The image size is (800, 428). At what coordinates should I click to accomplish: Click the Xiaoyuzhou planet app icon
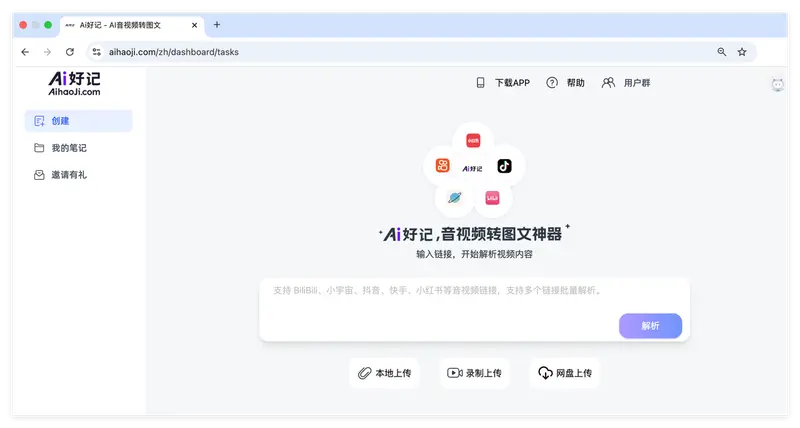click(454, 197)
